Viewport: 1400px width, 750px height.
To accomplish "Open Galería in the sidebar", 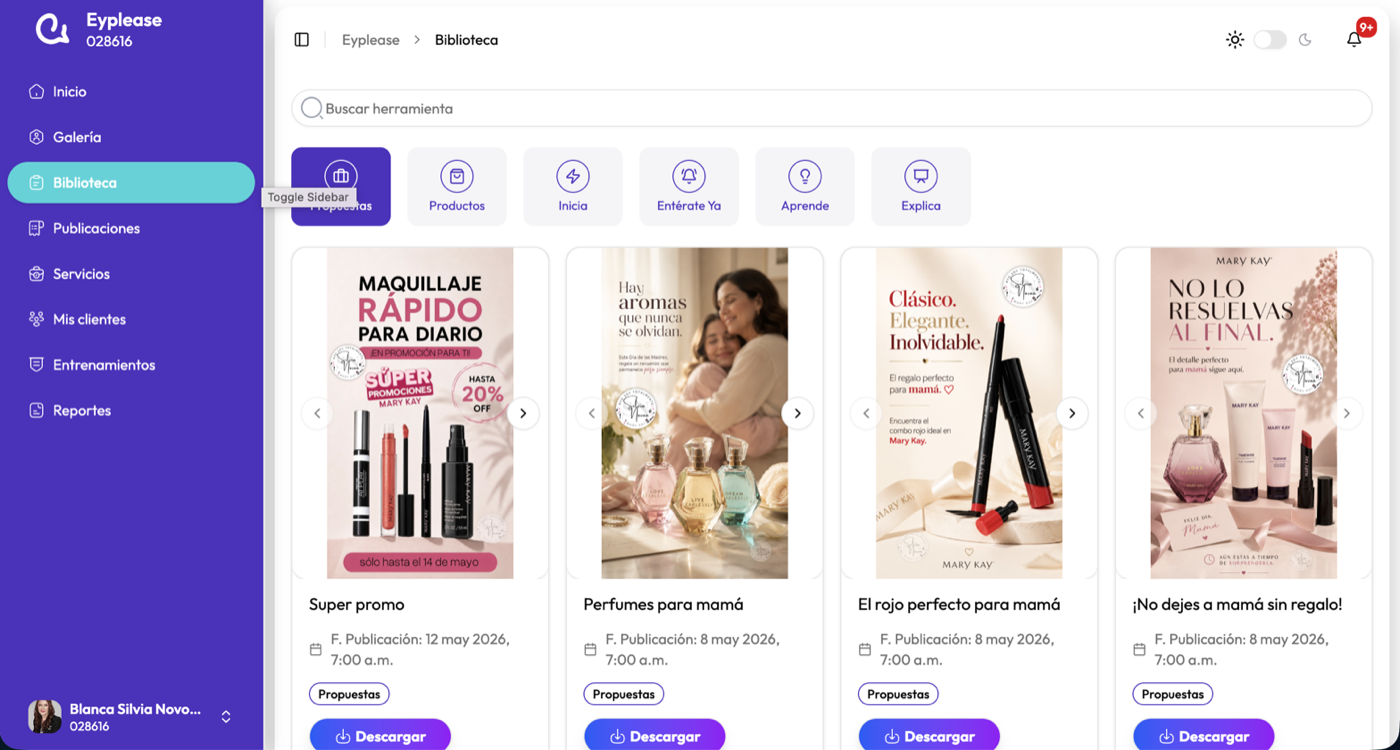I will click(131, 137).
